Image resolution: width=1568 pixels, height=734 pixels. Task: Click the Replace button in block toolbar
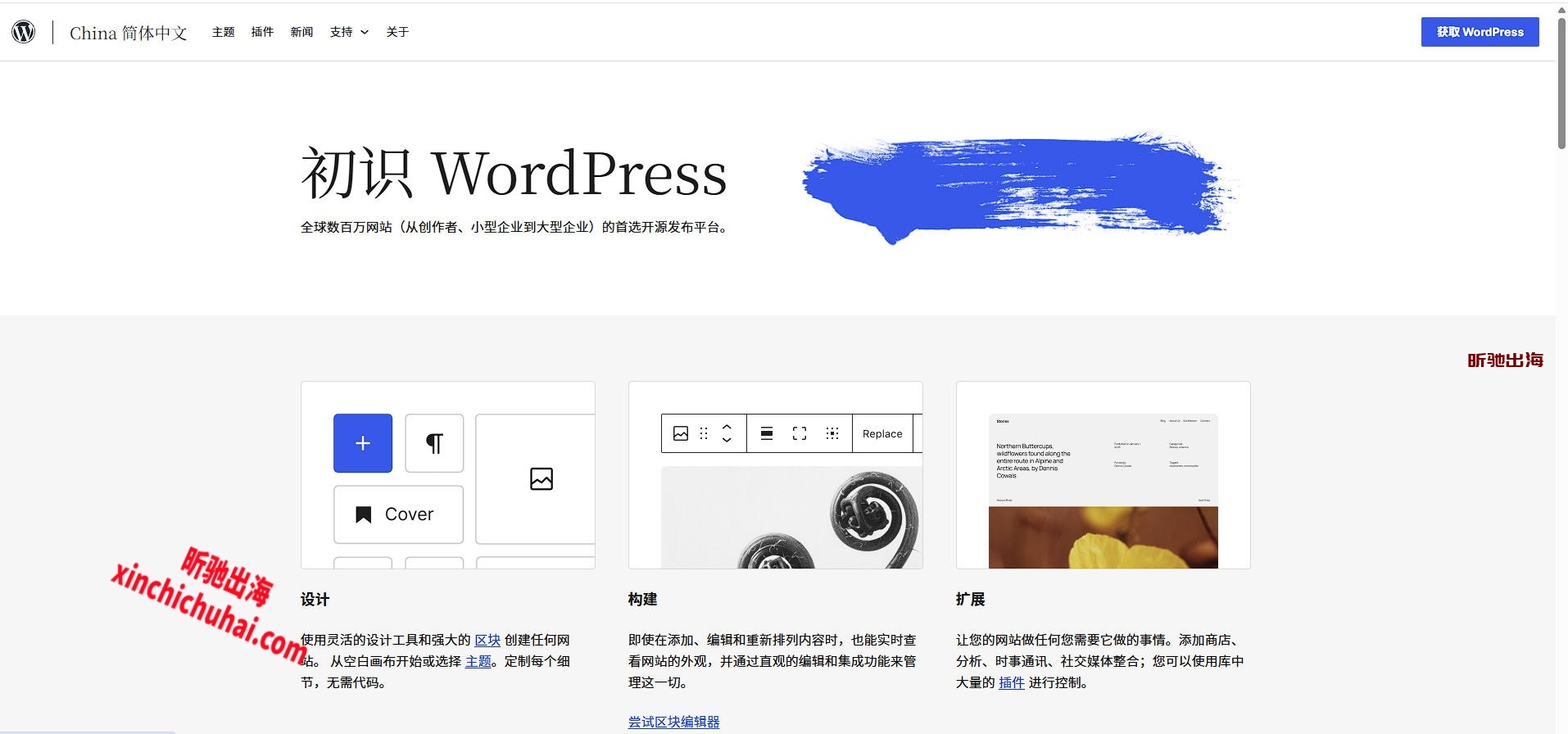point(882,433)
